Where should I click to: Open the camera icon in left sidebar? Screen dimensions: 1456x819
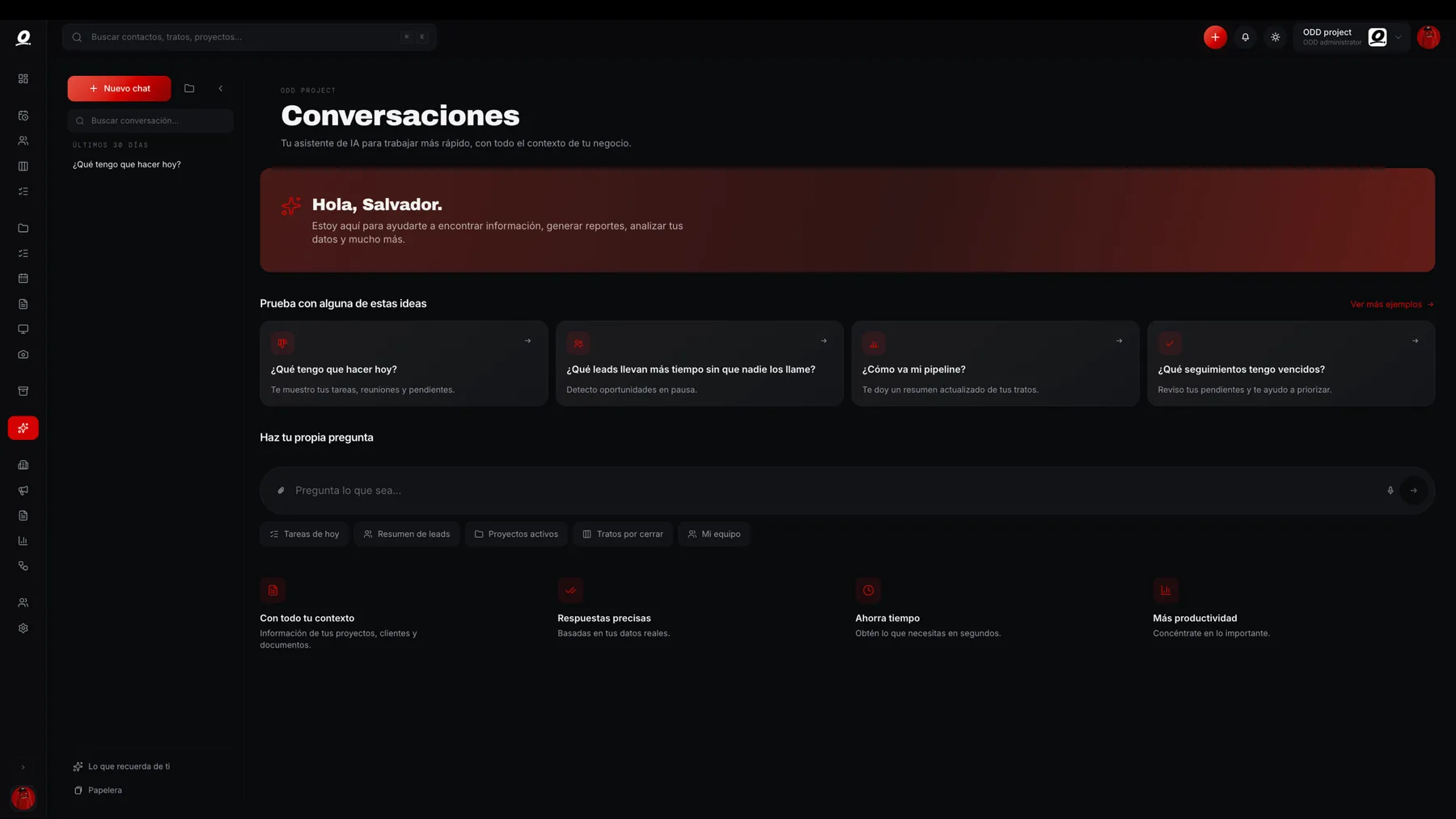point(23,354)
